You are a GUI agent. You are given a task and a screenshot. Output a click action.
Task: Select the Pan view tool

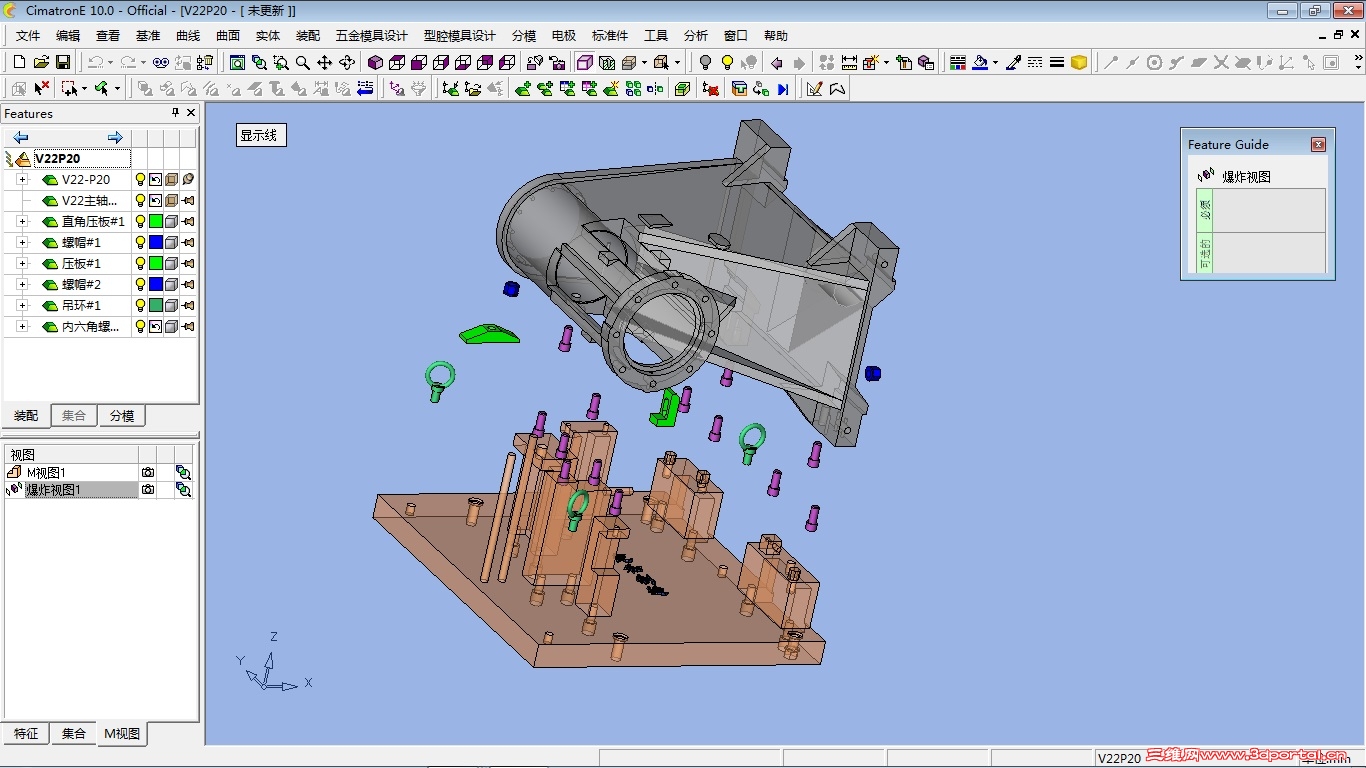[x=325, y=62]
